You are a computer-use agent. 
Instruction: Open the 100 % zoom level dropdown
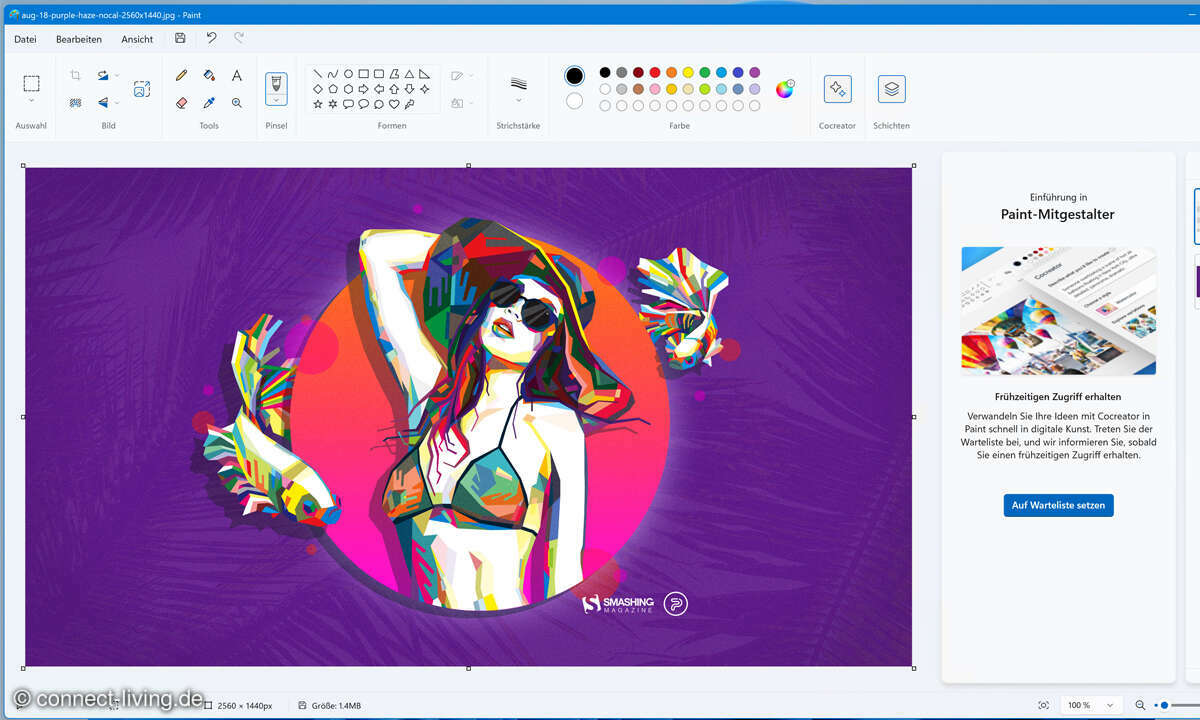click(x=1092, y=705)
